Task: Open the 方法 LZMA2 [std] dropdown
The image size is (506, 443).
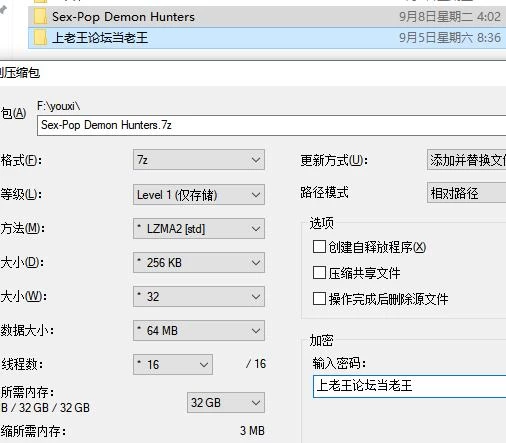Action: point(199,229)
